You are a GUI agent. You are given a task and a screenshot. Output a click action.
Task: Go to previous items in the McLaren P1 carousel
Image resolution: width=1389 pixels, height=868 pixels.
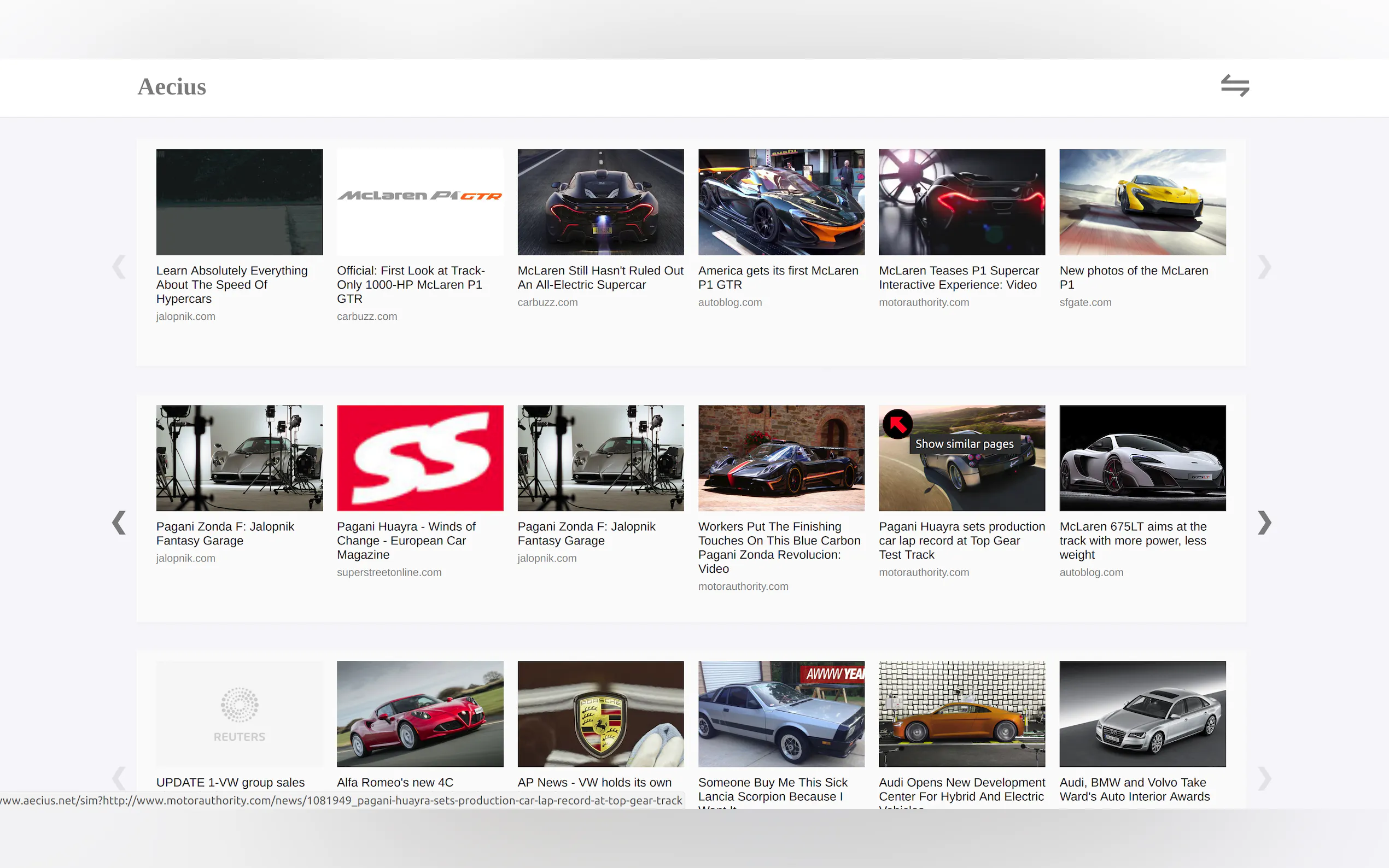coord(119,267)
